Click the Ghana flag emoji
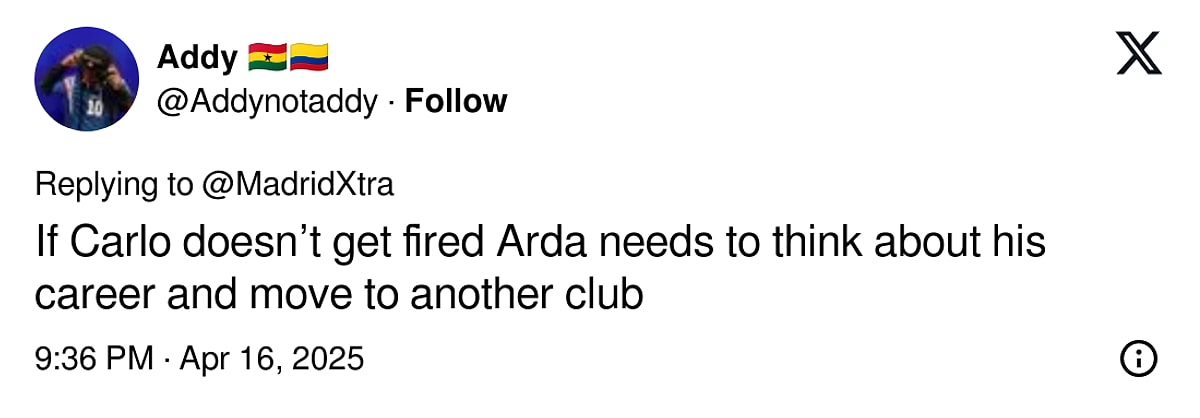1200x418 pixels. click(x=267, y=58)
